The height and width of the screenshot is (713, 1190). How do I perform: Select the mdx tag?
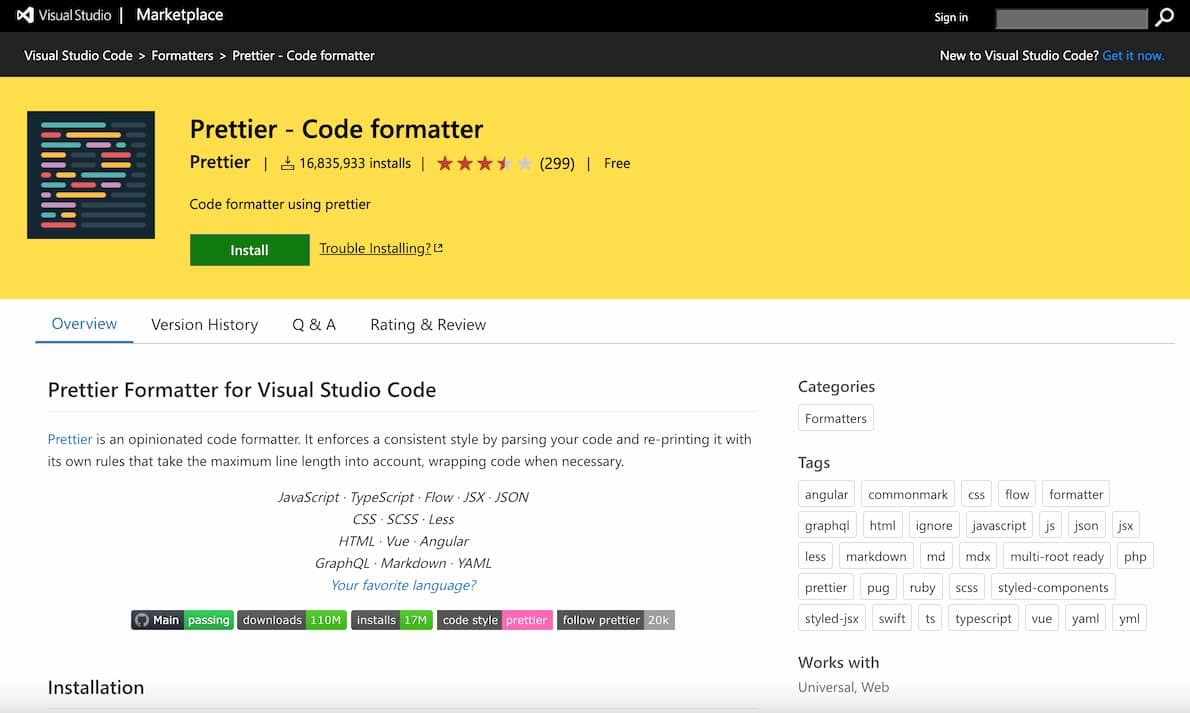click(978, 557)
